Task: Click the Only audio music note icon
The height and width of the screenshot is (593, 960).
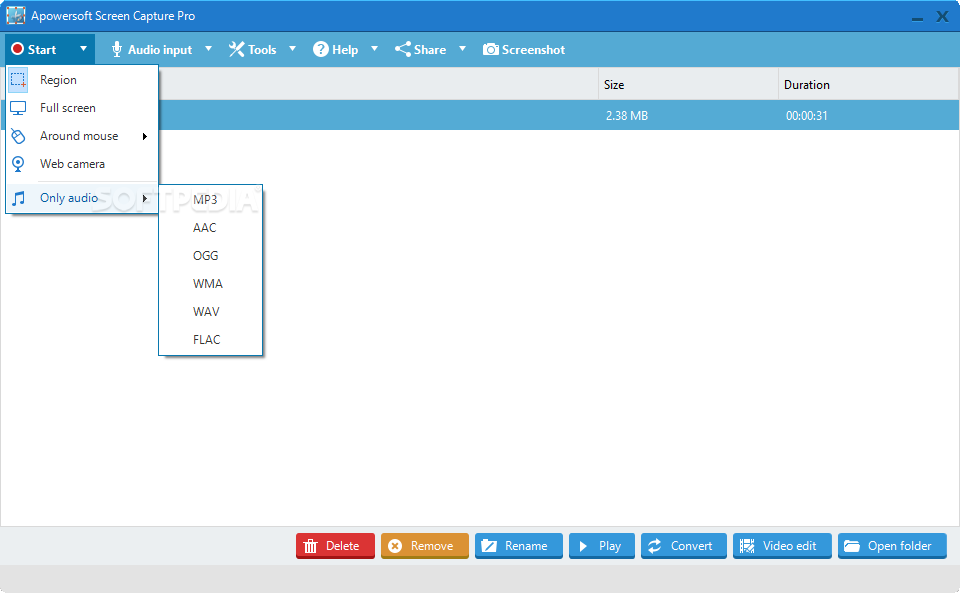Action: pyautogui.click(x=19, y=198)
